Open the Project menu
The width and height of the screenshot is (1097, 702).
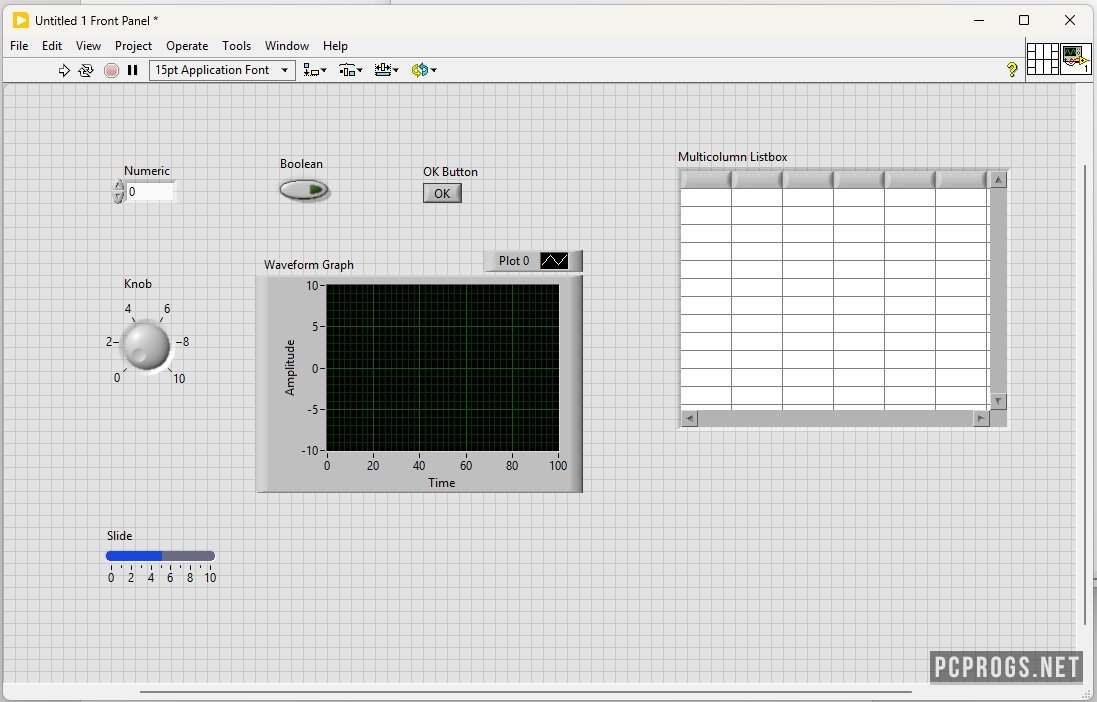click(133, 46)
